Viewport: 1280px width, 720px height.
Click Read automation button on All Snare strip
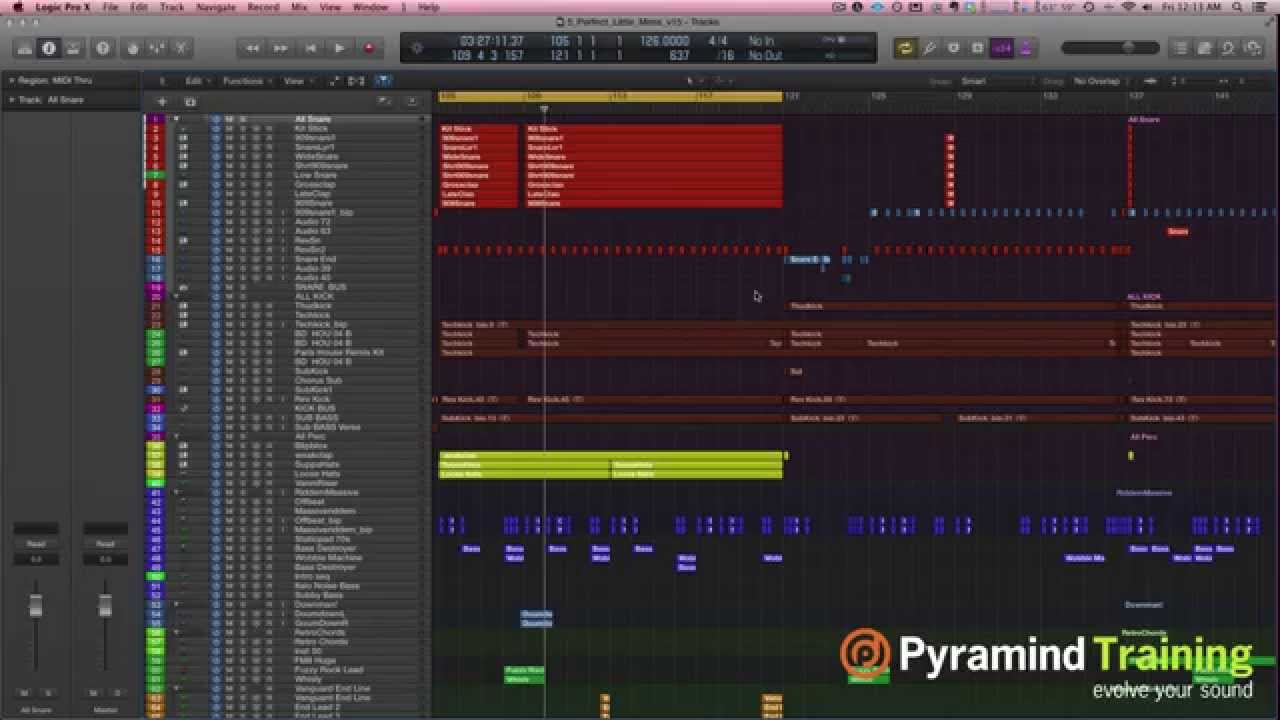coord(36,544)
